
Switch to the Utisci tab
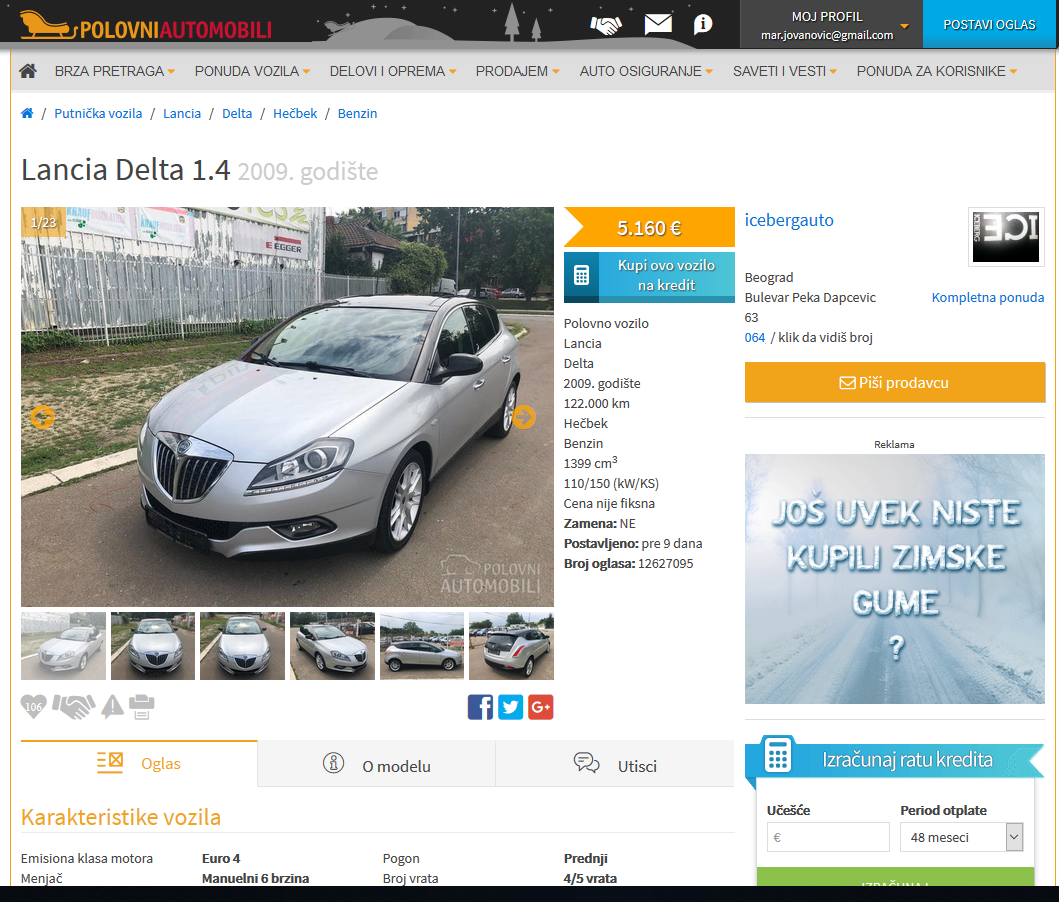coord(615,764)
